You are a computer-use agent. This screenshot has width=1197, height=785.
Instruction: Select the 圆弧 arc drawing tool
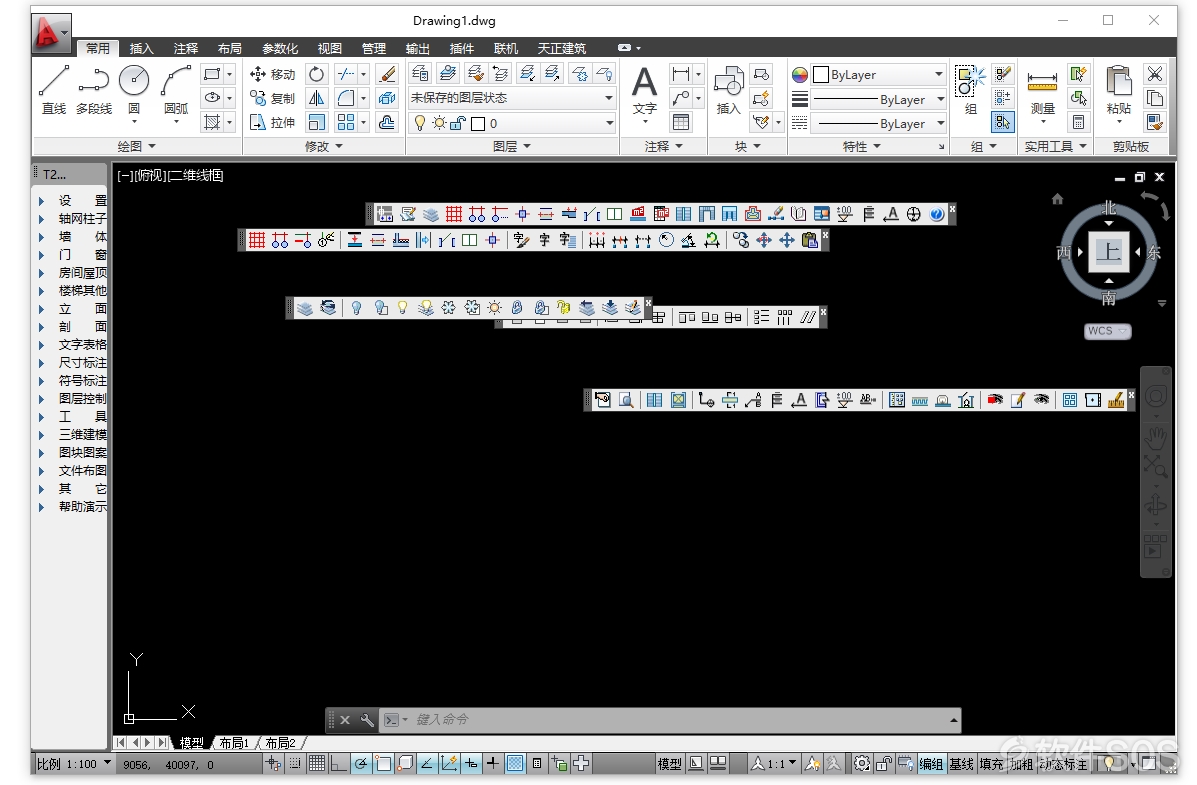coord(176,90)
